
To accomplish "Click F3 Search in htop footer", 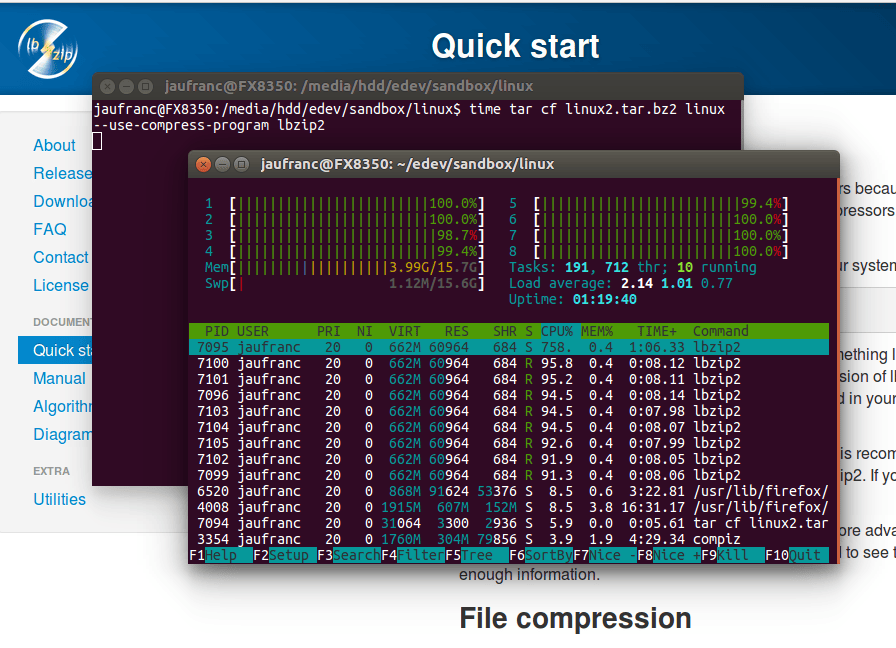I will (x=349, y=555).
